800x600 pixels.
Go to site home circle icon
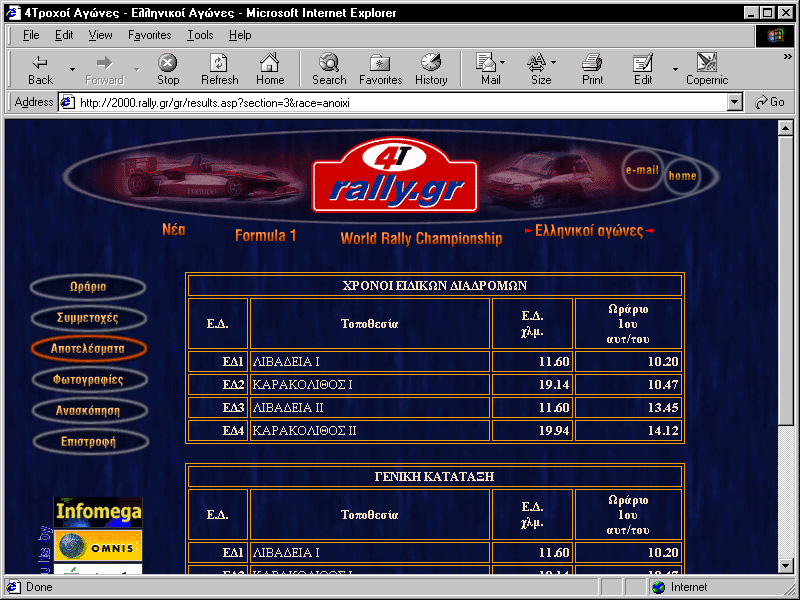pyautogui.click(x=682, y=176)
